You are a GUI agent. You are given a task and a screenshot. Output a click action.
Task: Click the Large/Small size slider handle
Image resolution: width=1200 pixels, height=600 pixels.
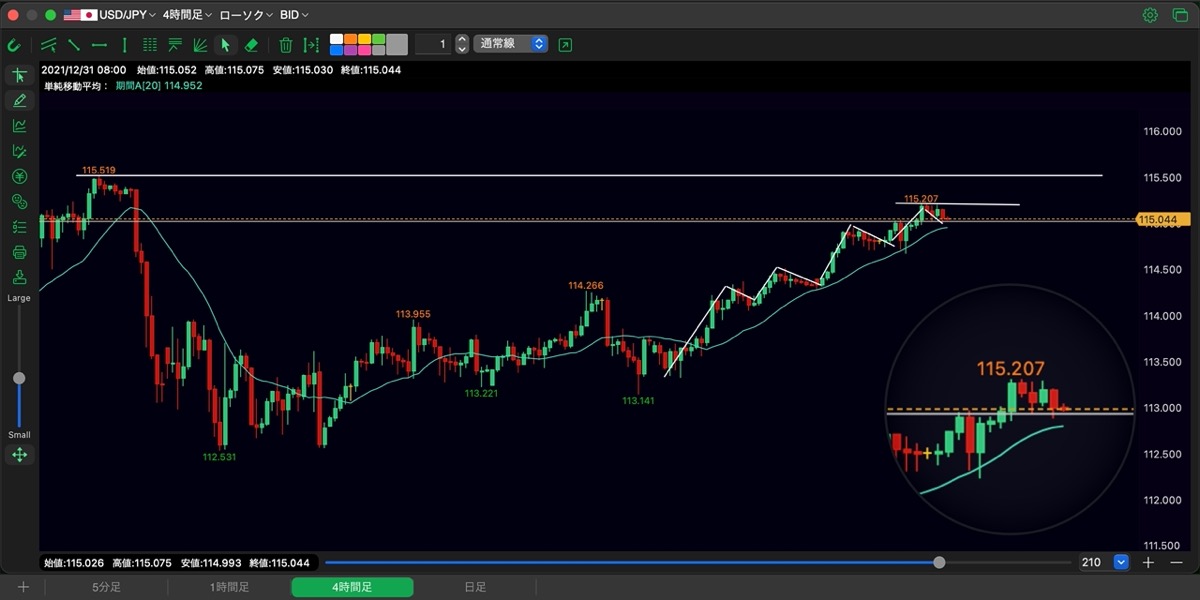pyautogui.click(x=19, y=378)
